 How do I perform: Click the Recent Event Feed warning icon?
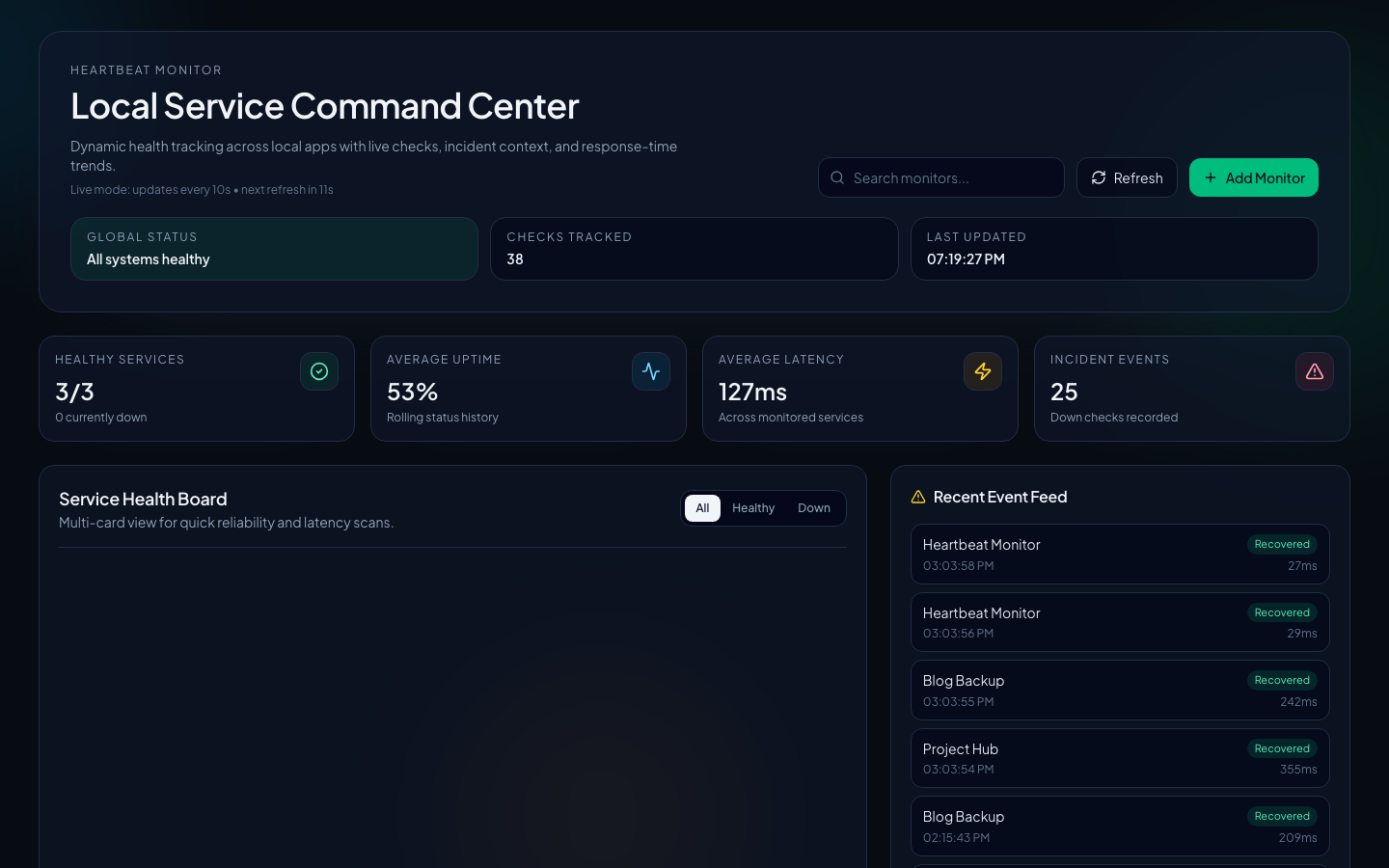point(918,497)
